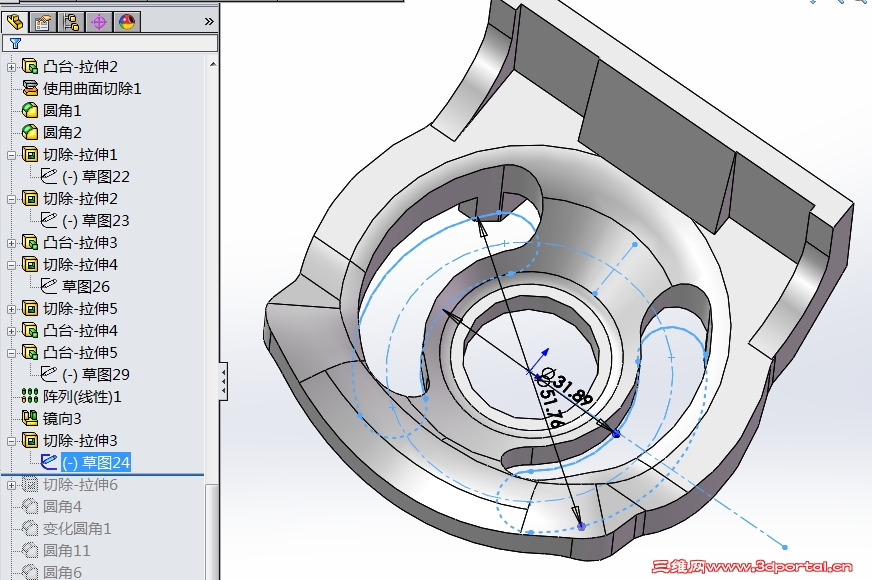Click the (-) 草图23 label
This screenshot has width=872, height=580.
96,221
